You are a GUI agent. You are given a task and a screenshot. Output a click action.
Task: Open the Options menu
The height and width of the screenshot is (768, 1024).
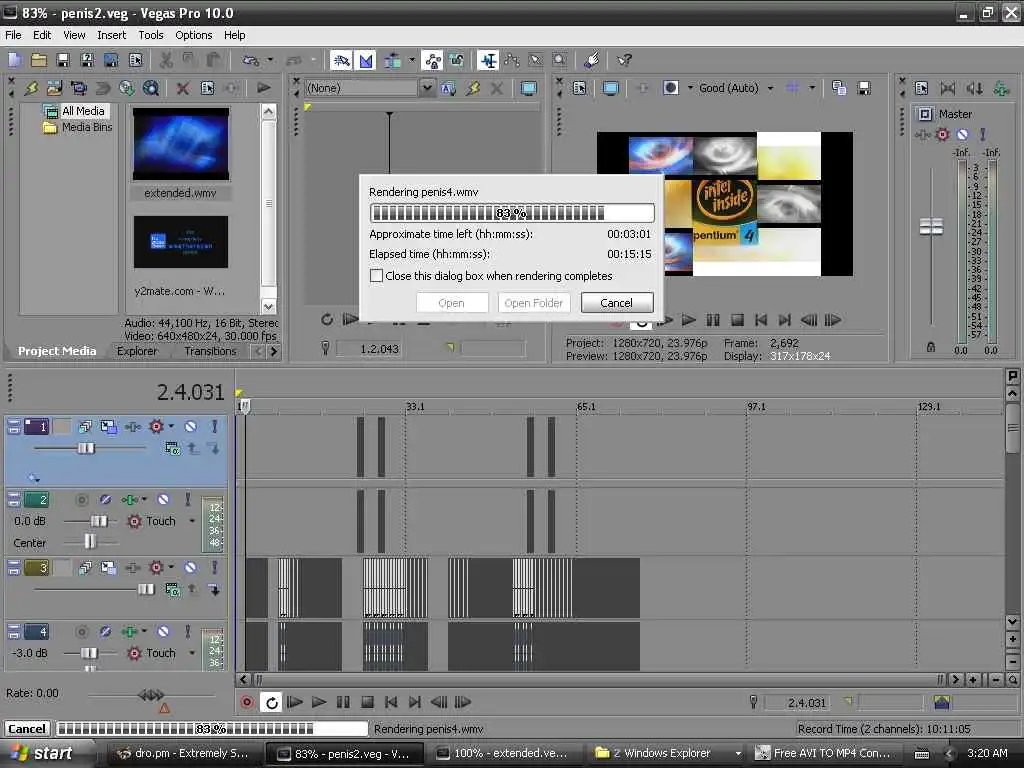click(x=193, y=35)
